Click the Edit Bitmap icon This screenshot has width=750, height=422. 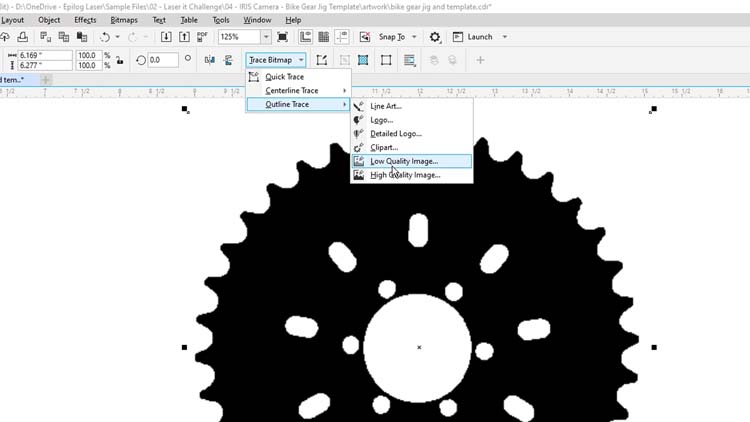pos(321,60)
